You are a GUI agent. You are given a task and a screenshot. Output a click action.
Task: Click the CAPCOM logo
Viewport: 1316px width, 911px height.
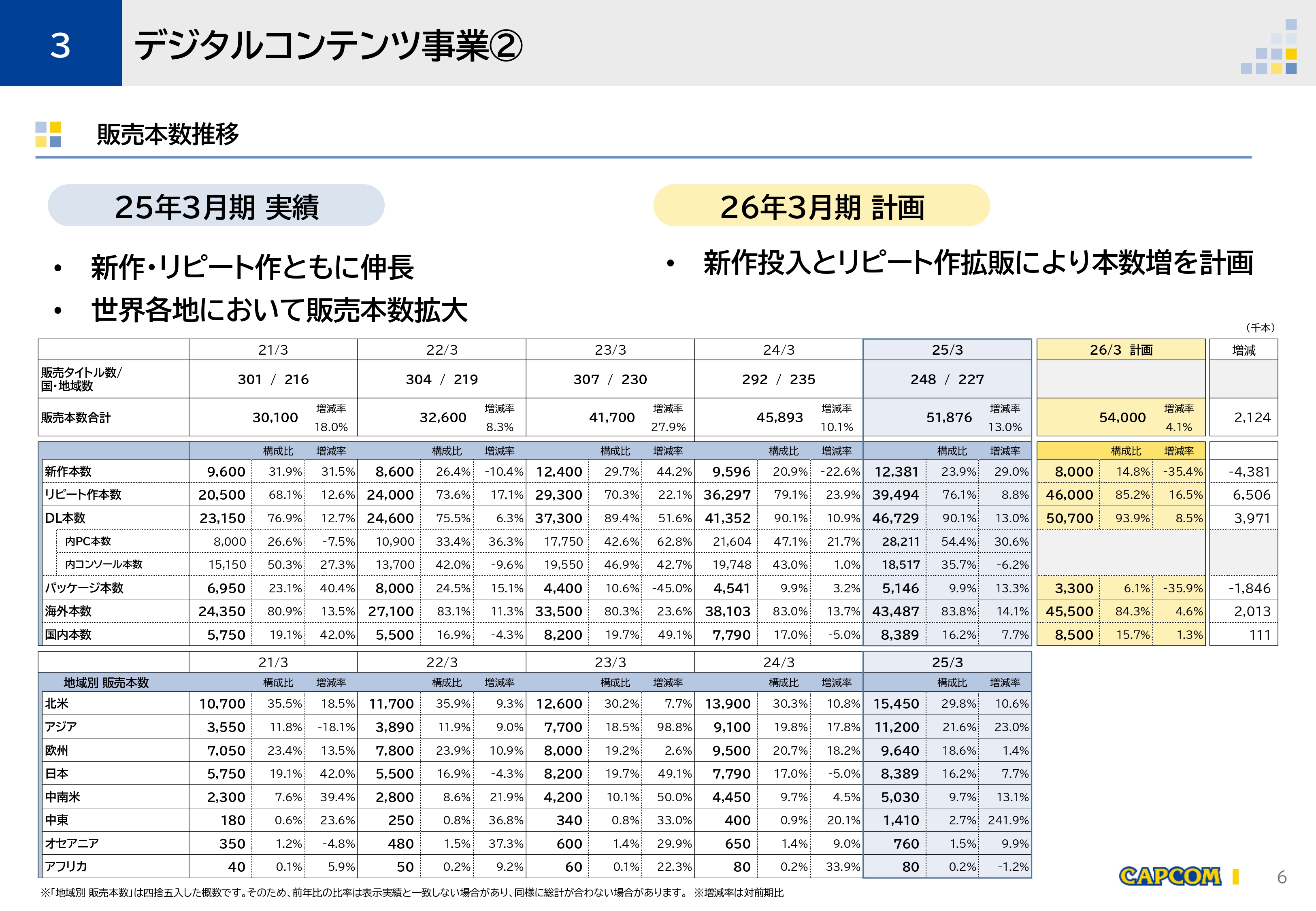(1170, 876)
